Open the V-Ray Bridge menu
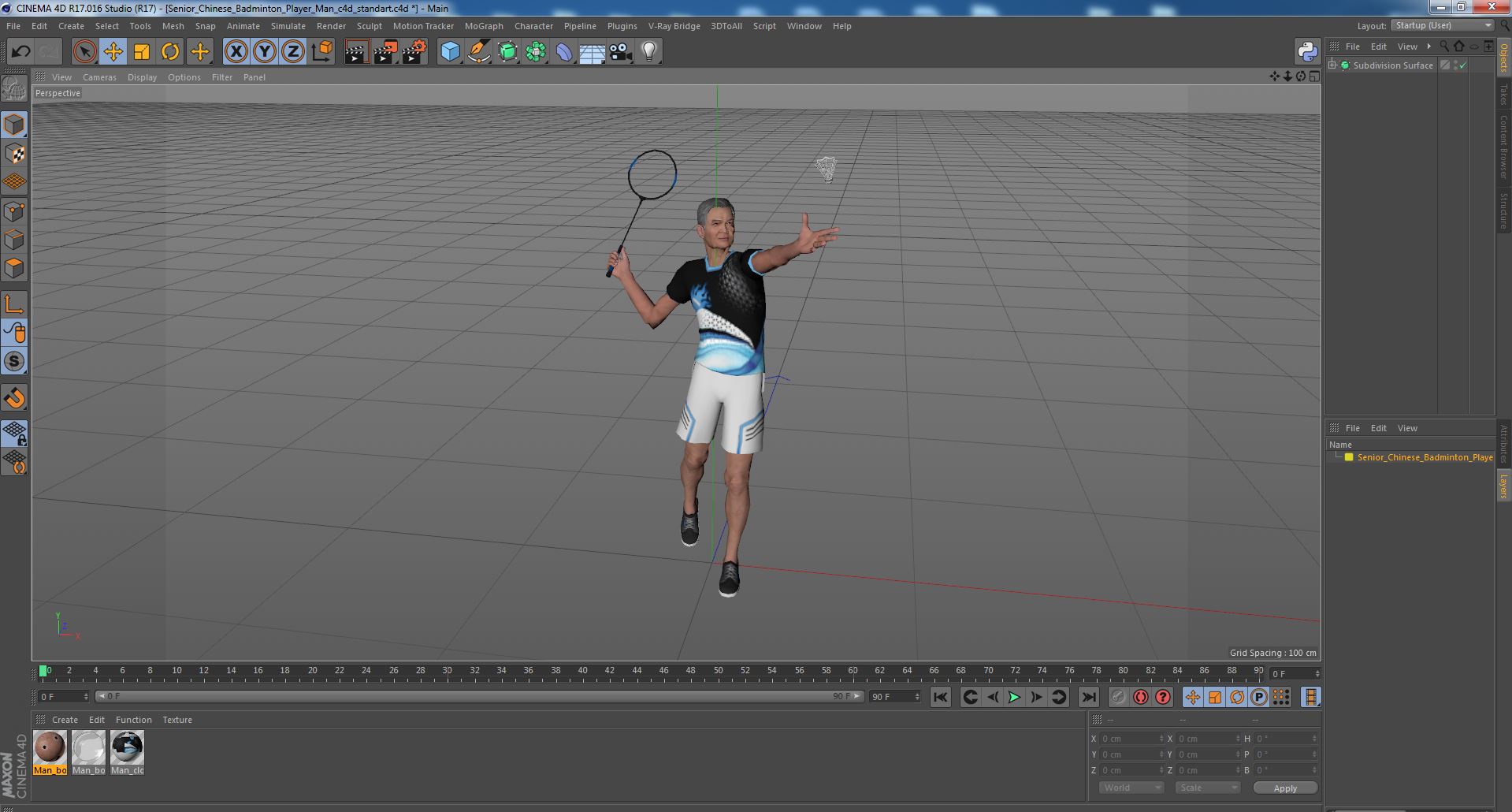This screenshot has width=1512, height=812. click(674, 26)
